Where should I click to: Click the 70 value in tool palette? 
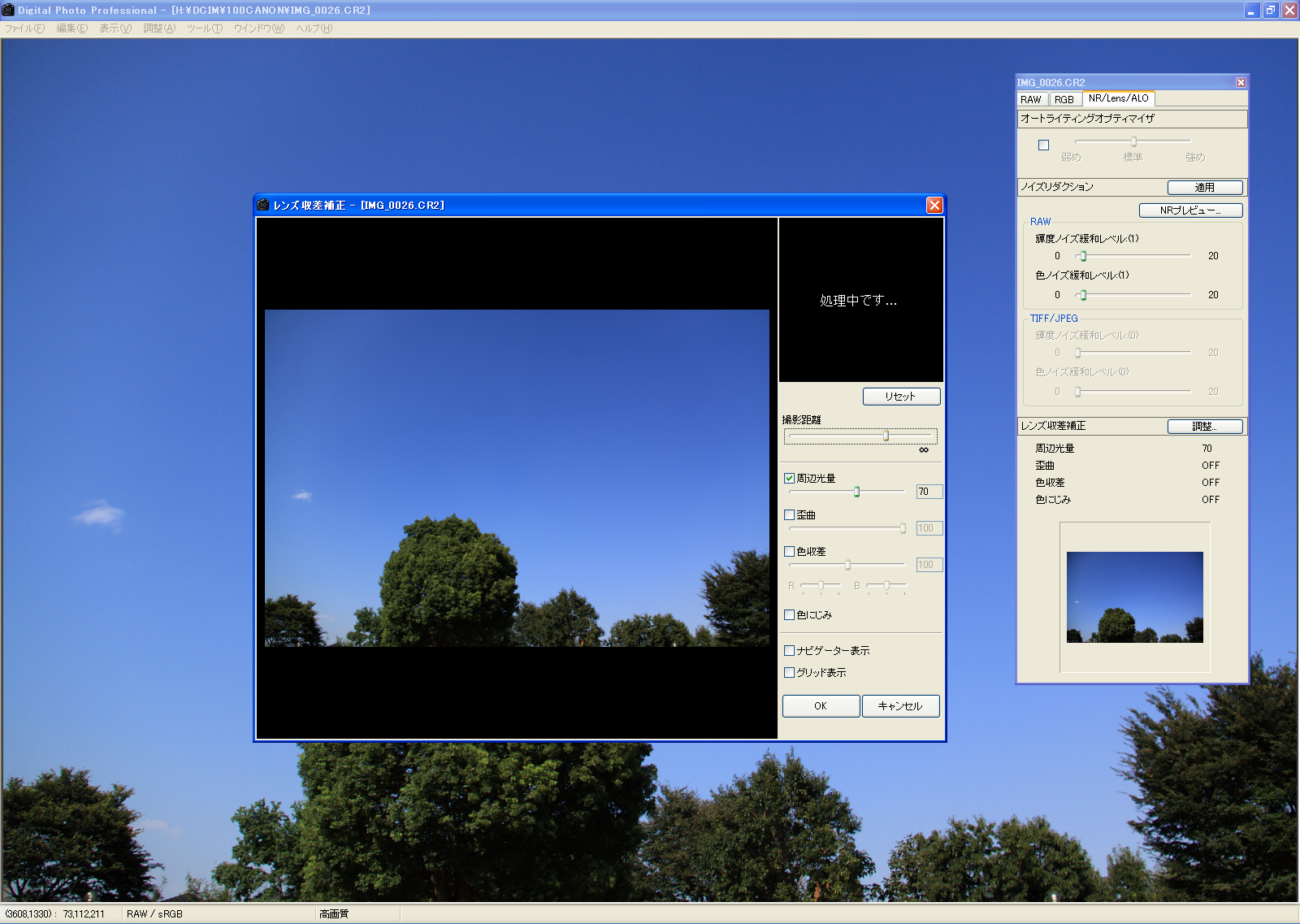tap(1207, 449)
